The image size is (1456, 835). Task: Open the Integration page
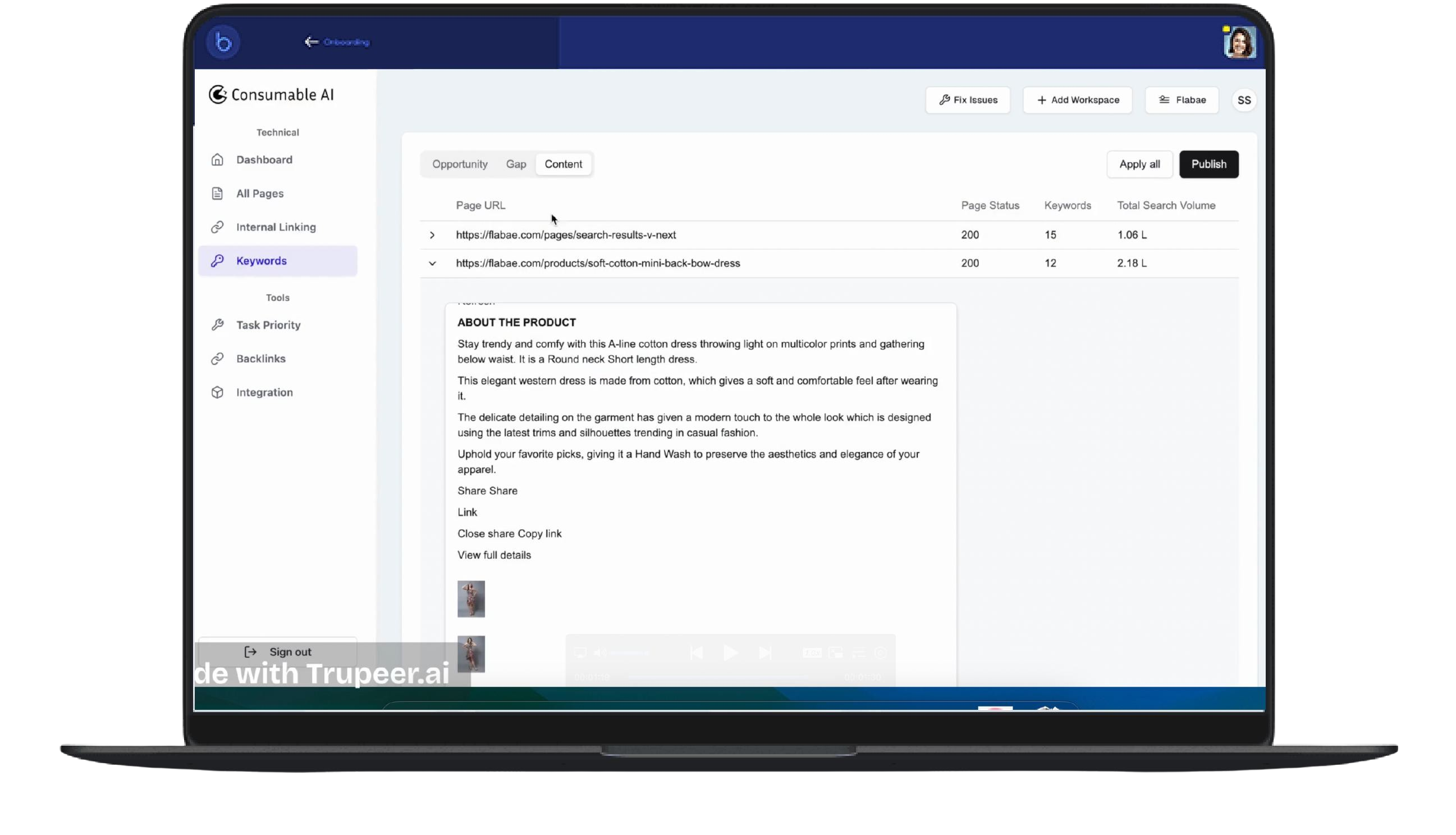(277, 392)
